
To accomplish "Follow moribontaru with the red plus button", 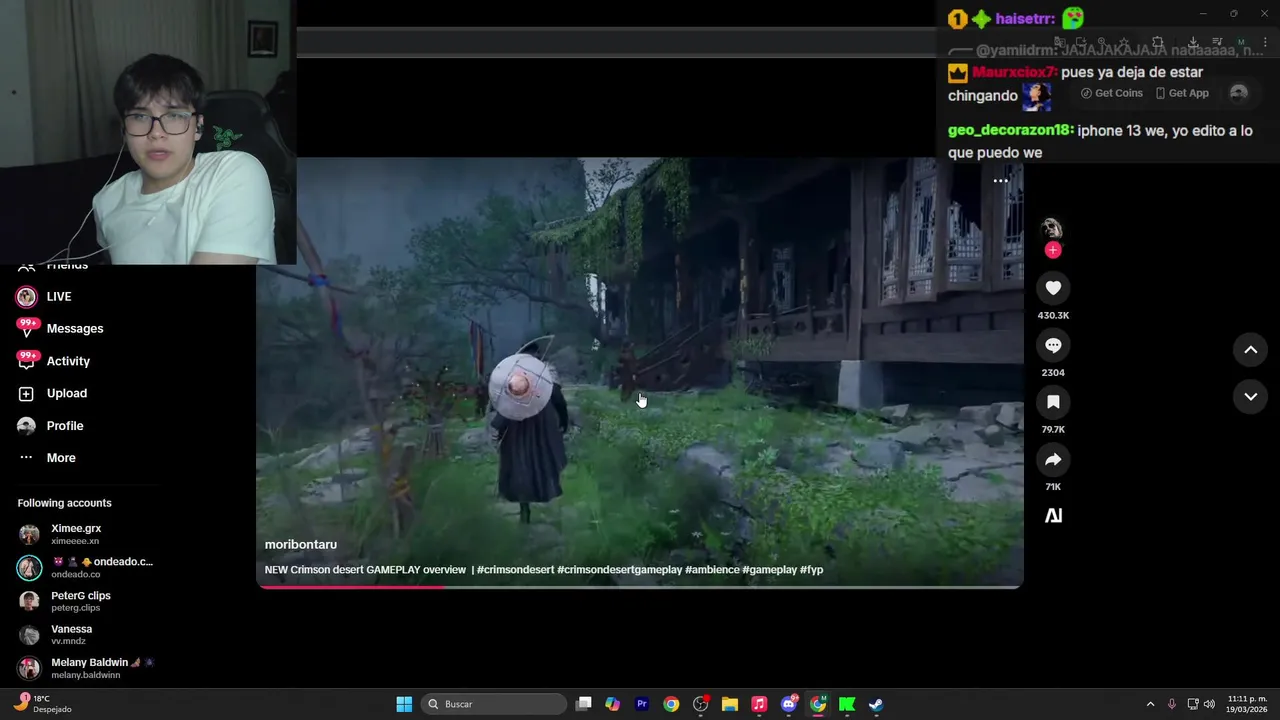I will click(x=1053, y=250).
